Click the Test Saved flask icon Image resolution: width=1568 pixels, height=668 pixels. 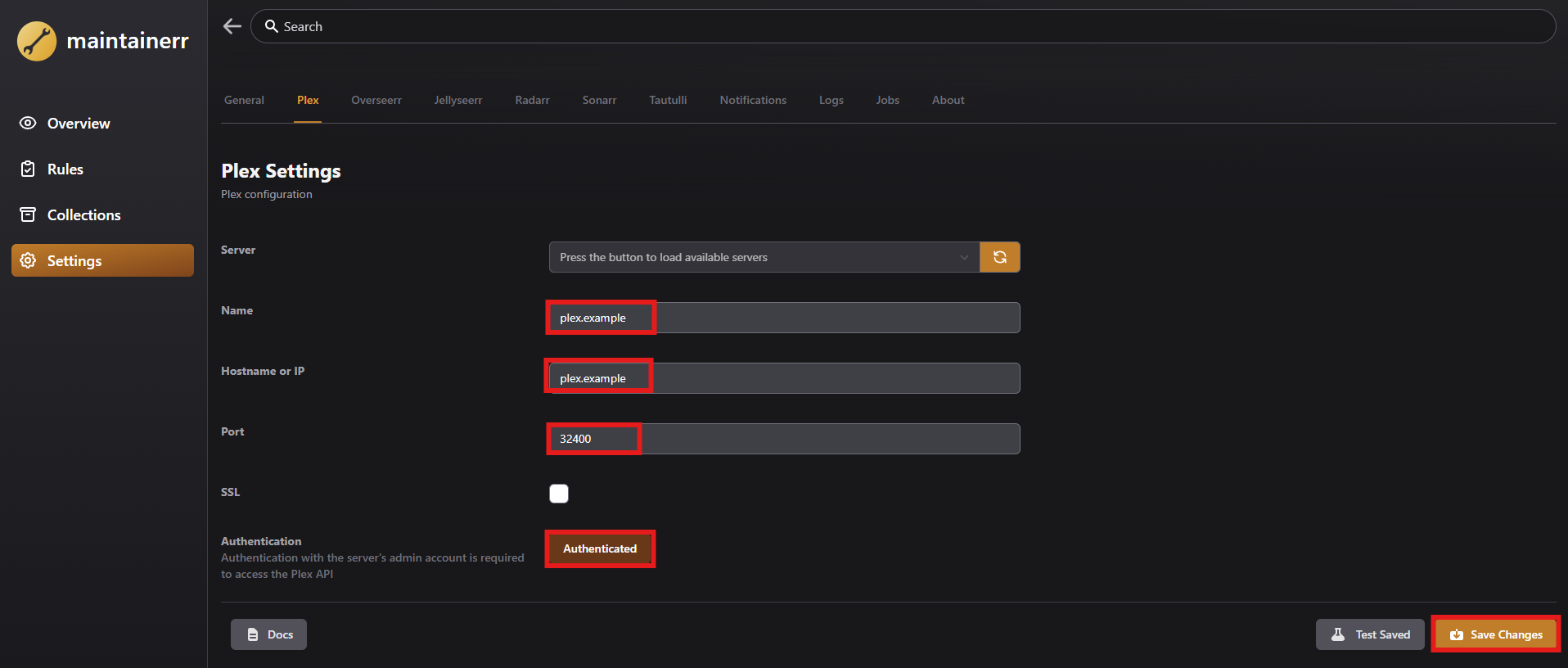click(1338, 634)
